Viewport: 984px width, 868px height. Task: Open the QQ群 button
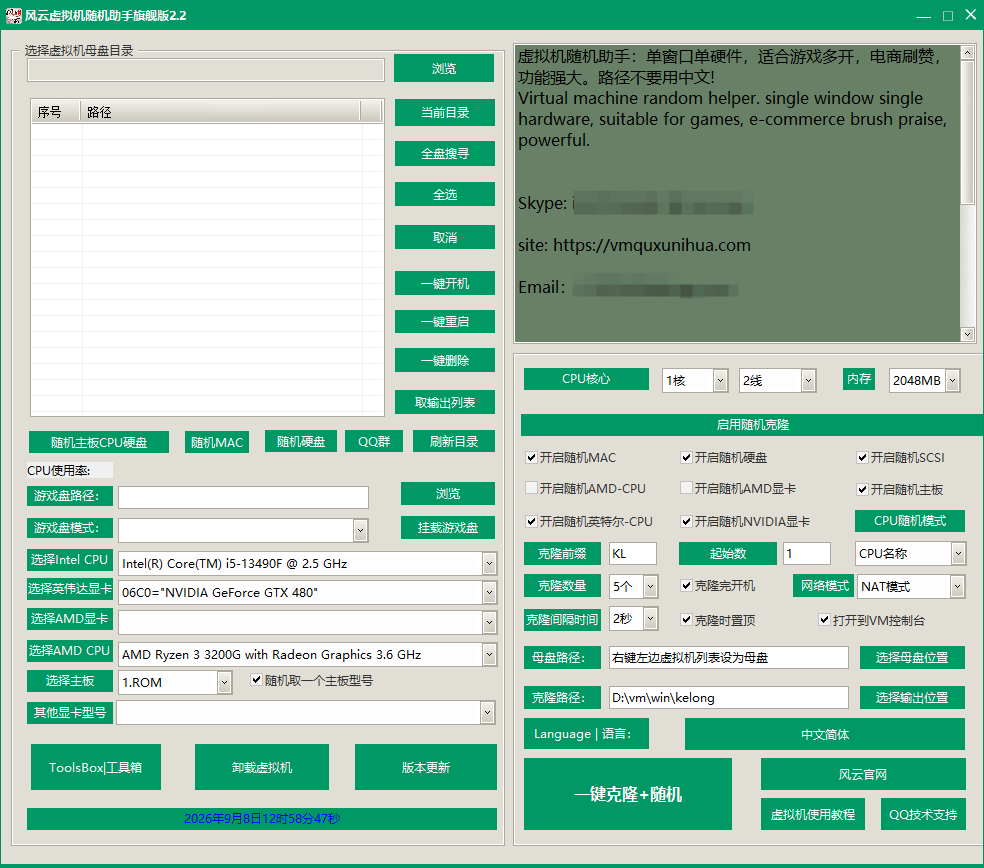coord(374,441)
